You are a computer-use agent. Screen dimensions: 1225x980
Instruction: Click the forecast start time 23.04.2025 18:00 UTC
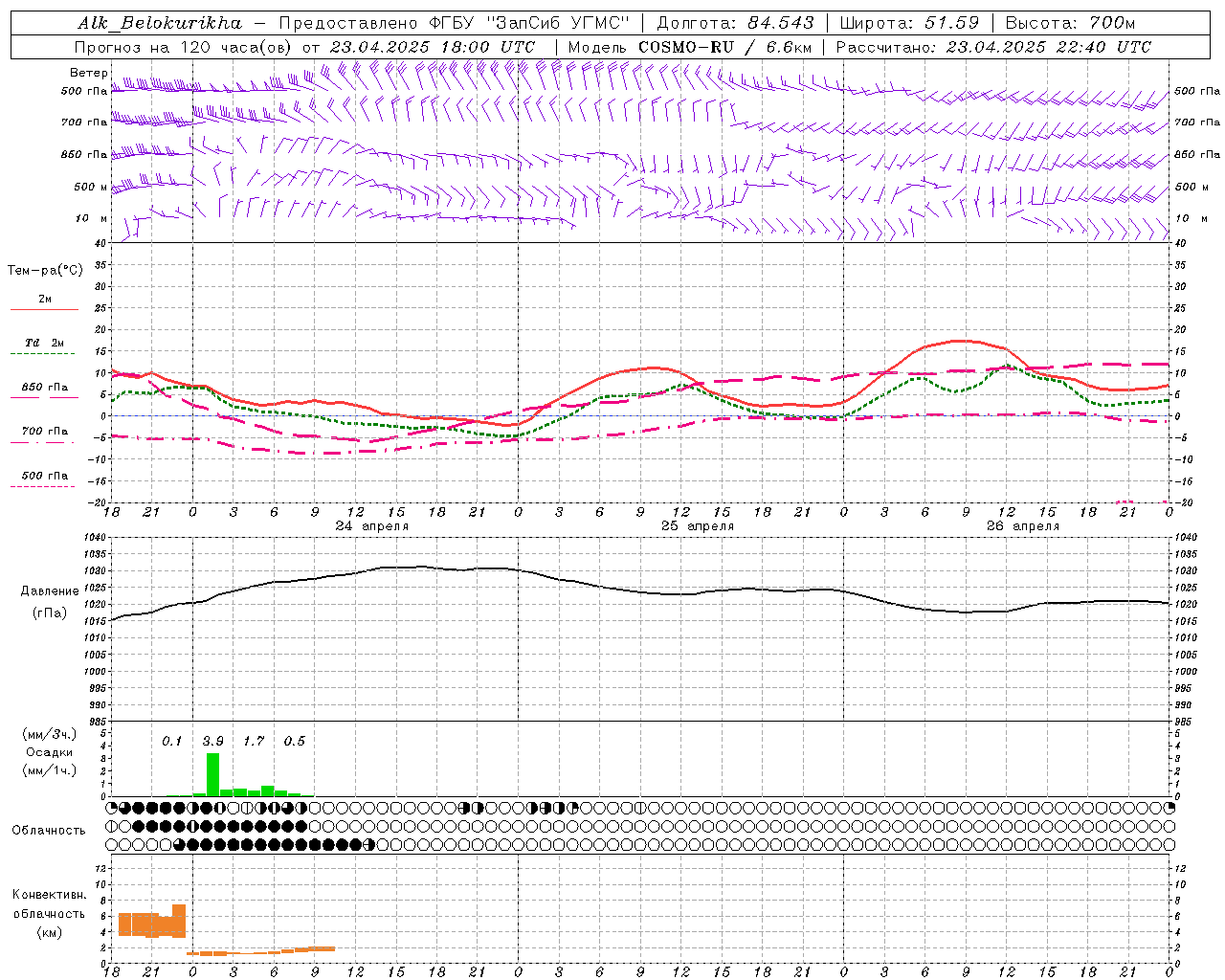pos(433,47)
